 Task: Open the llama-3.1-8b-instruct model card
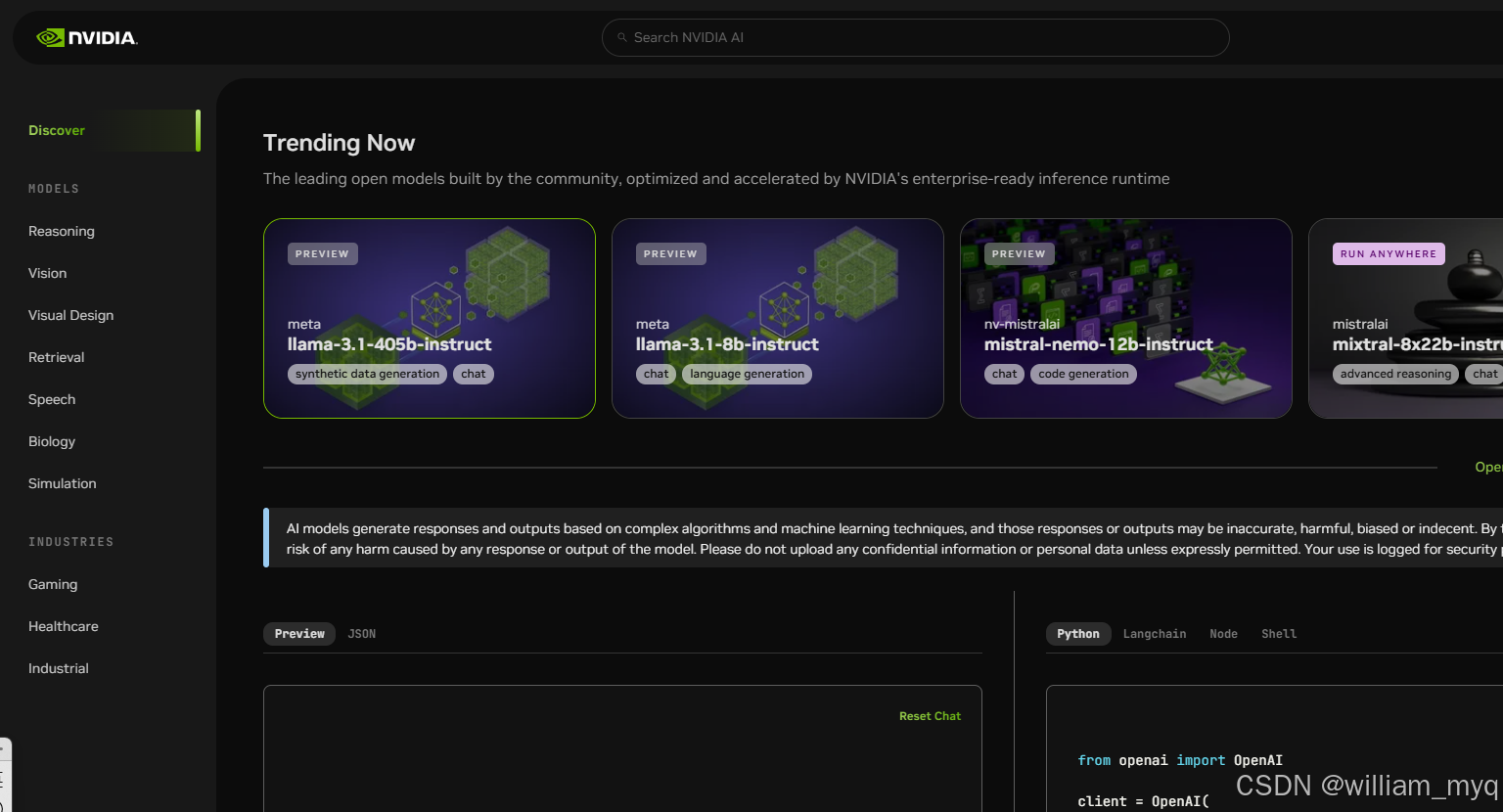[778, 318]
